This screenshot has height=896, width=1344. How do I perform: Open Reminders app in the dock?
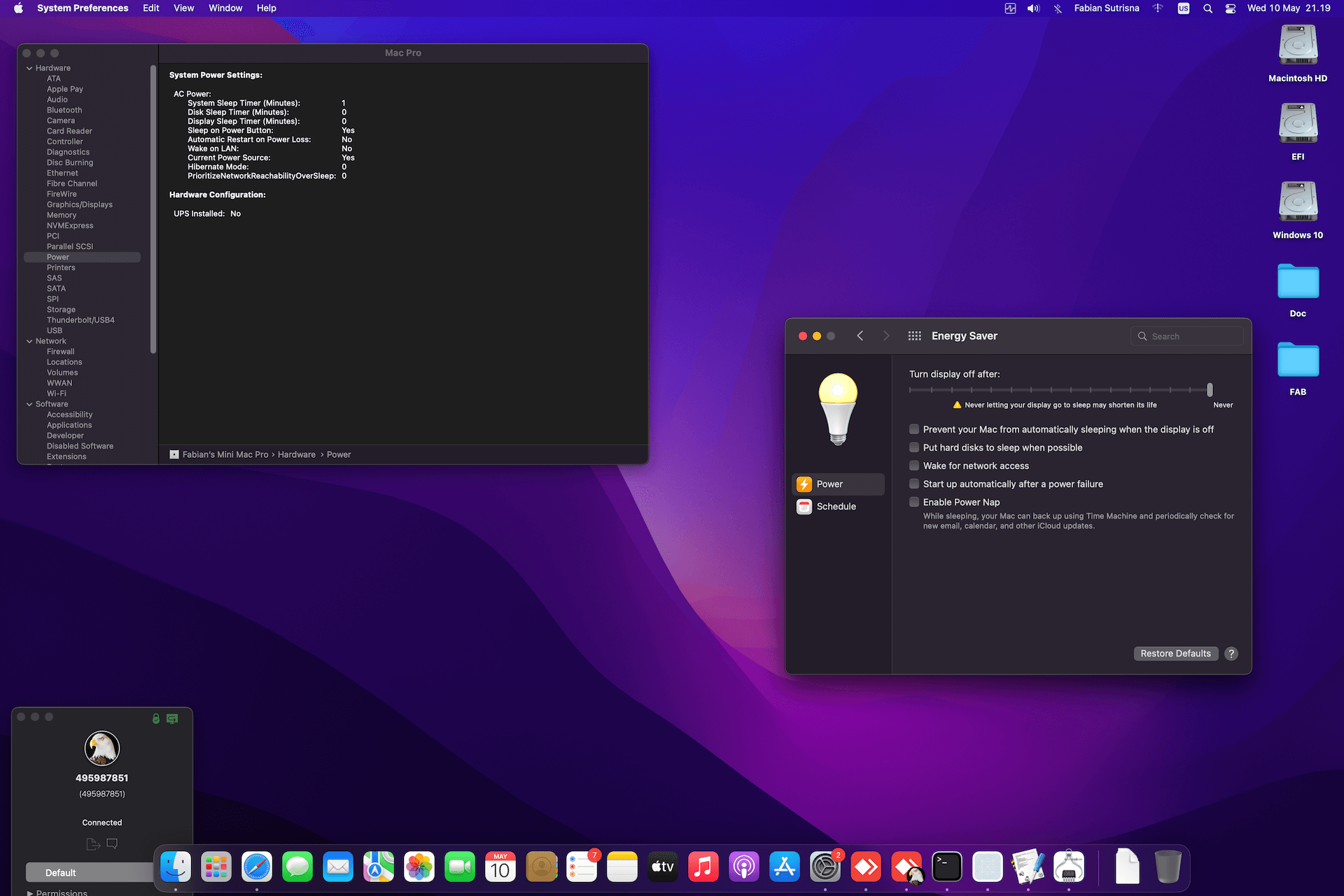point(582,867)
